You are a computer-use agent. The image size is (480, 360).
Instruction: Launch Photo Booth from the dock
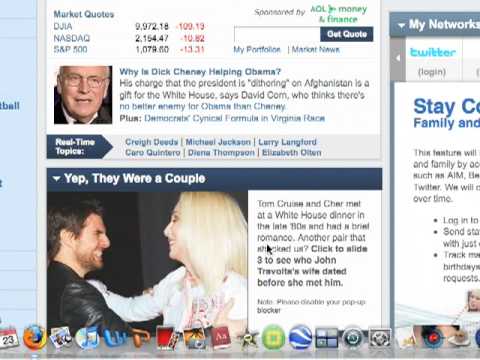coord(167,337)
